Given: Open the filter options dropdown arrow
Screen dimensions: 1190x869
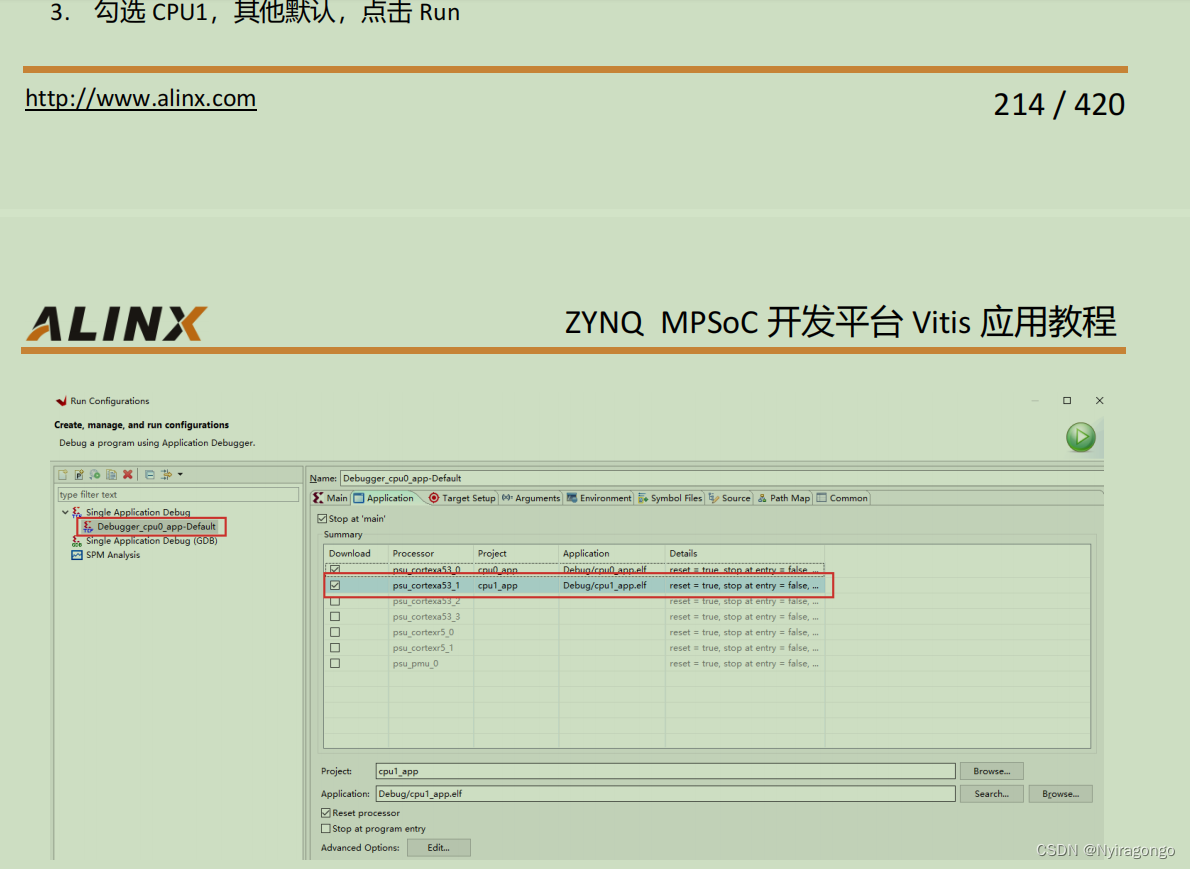Looking at the screenshot, I should (x=180, y=474).
